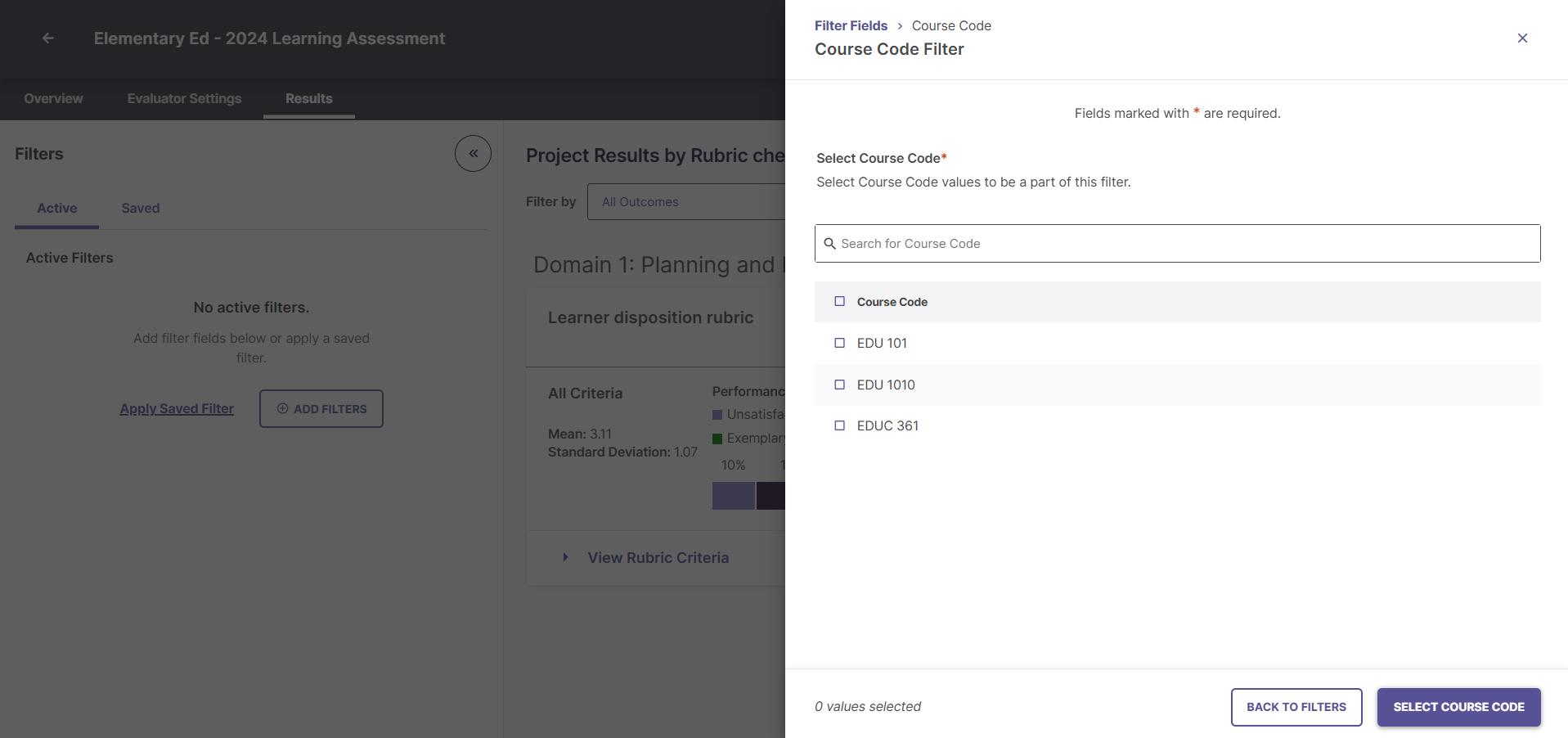The width and height of the screenshot is (1568, 738).
Task: Select the EDUC 361 checkbox
Action: [x=839, y=425]
